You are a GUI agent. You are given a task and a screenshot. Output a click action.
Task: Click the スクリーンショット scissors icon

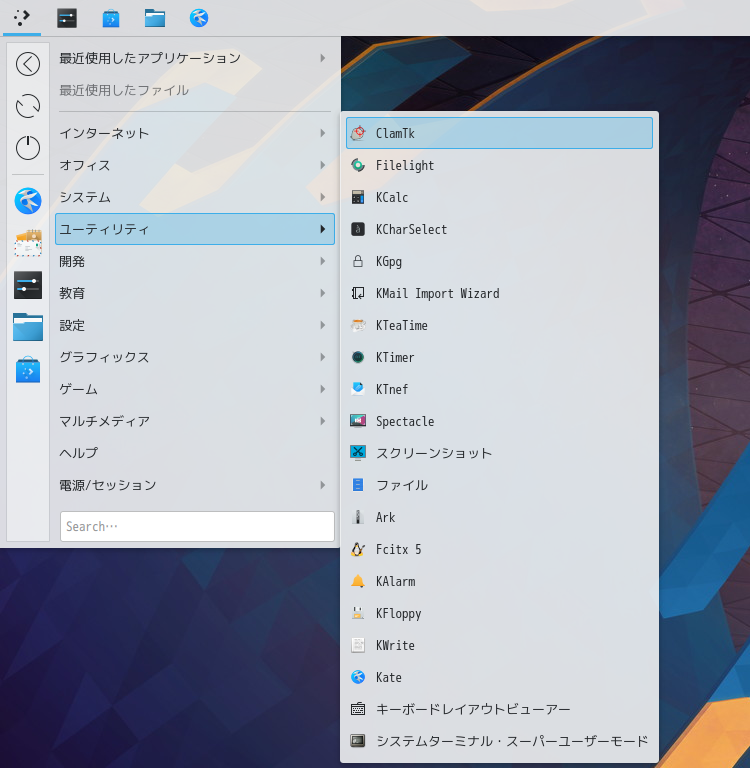tap(358, 454)
